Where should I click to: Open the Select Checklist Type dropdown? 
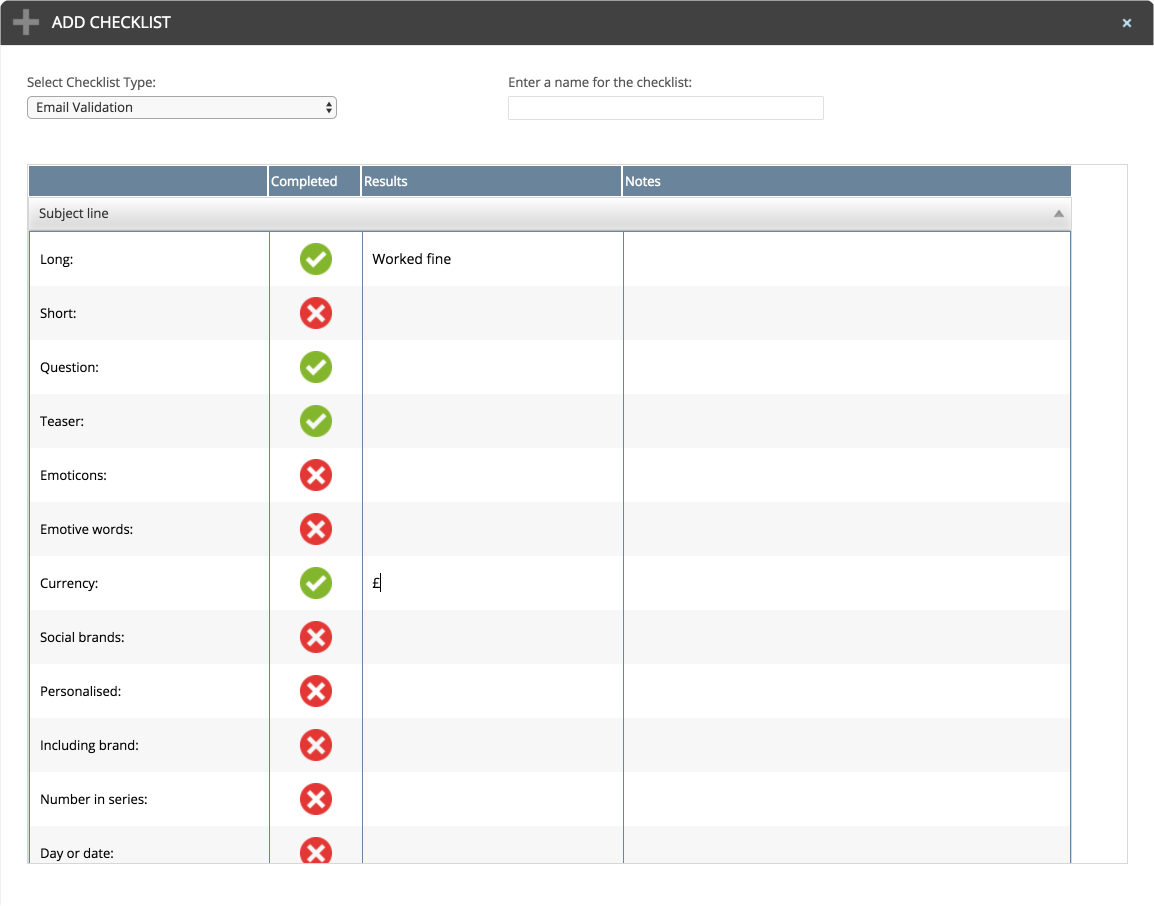(182, 108)
